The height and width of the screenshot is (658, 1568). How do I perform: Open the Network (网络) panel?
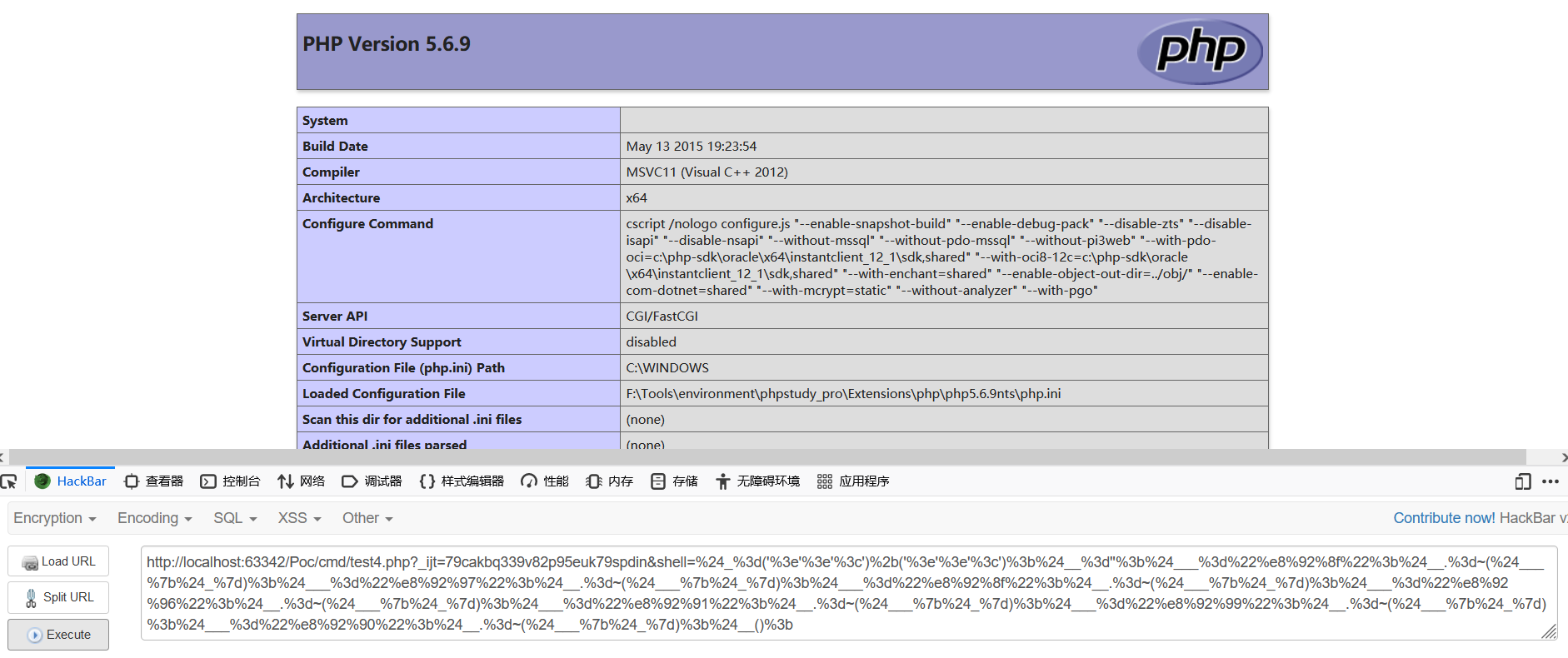(x=301, y=481)
